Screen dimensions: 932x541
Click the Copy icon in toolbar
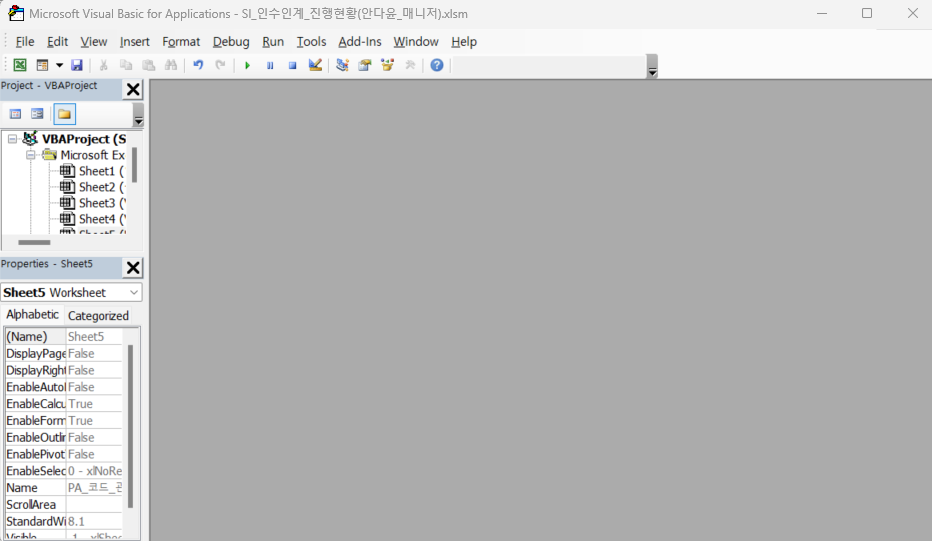126,65
